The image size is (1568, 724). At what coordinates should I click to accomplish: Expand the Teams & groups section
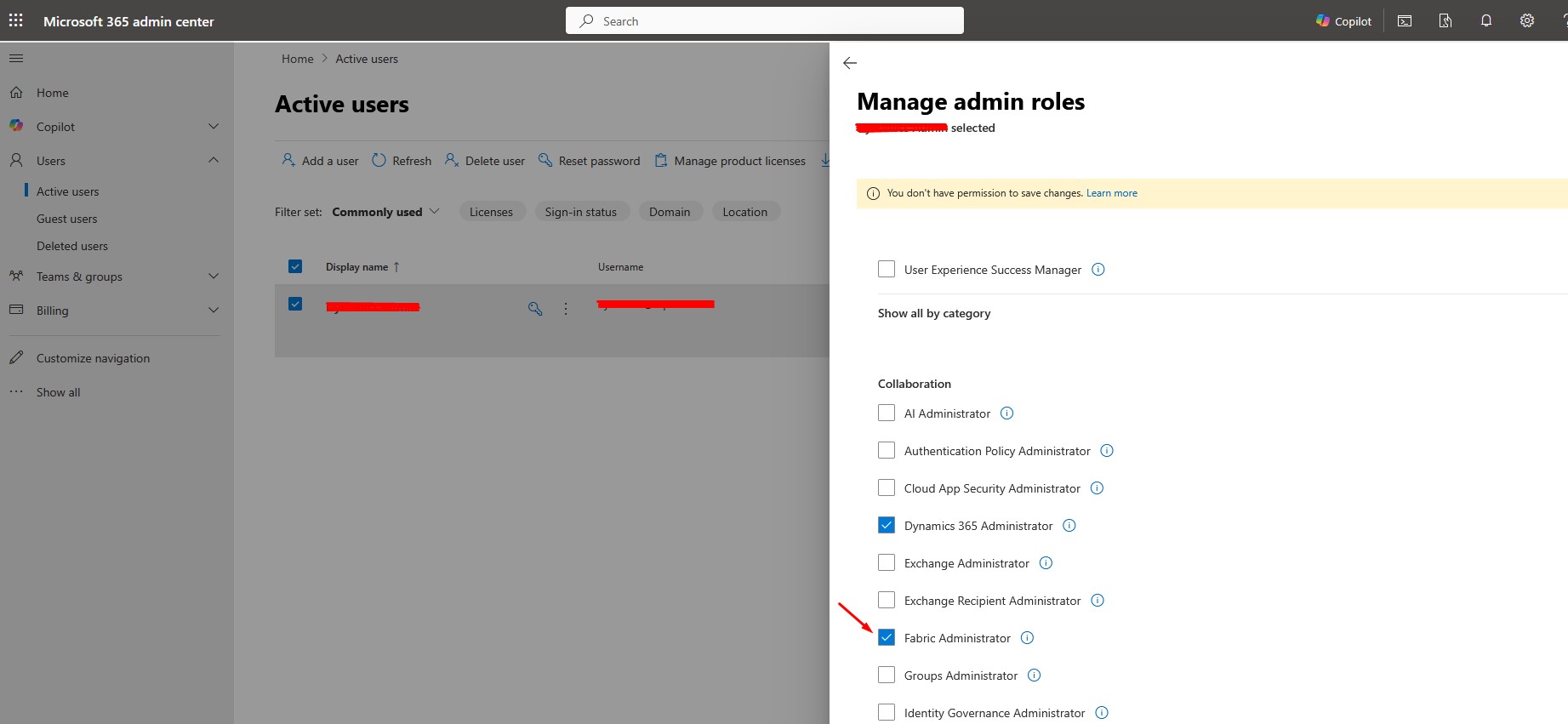click(x=213, y=276)
